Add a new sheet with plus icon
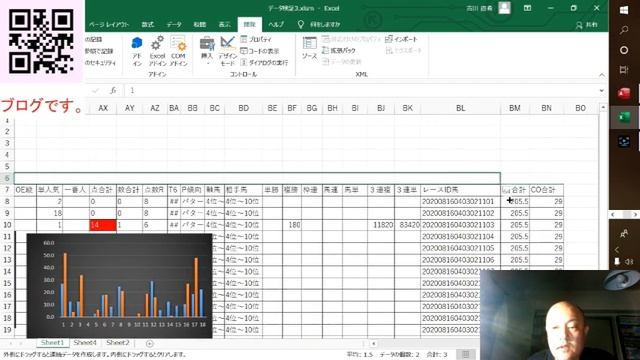Screen dimensions: 640x360 coord(149,344)
